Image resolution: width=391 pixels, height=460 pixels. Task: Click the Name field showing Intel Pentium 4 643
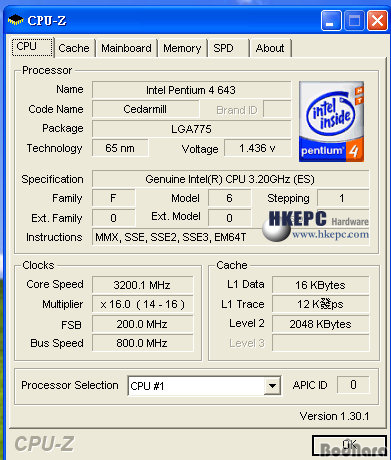point(191,90)
